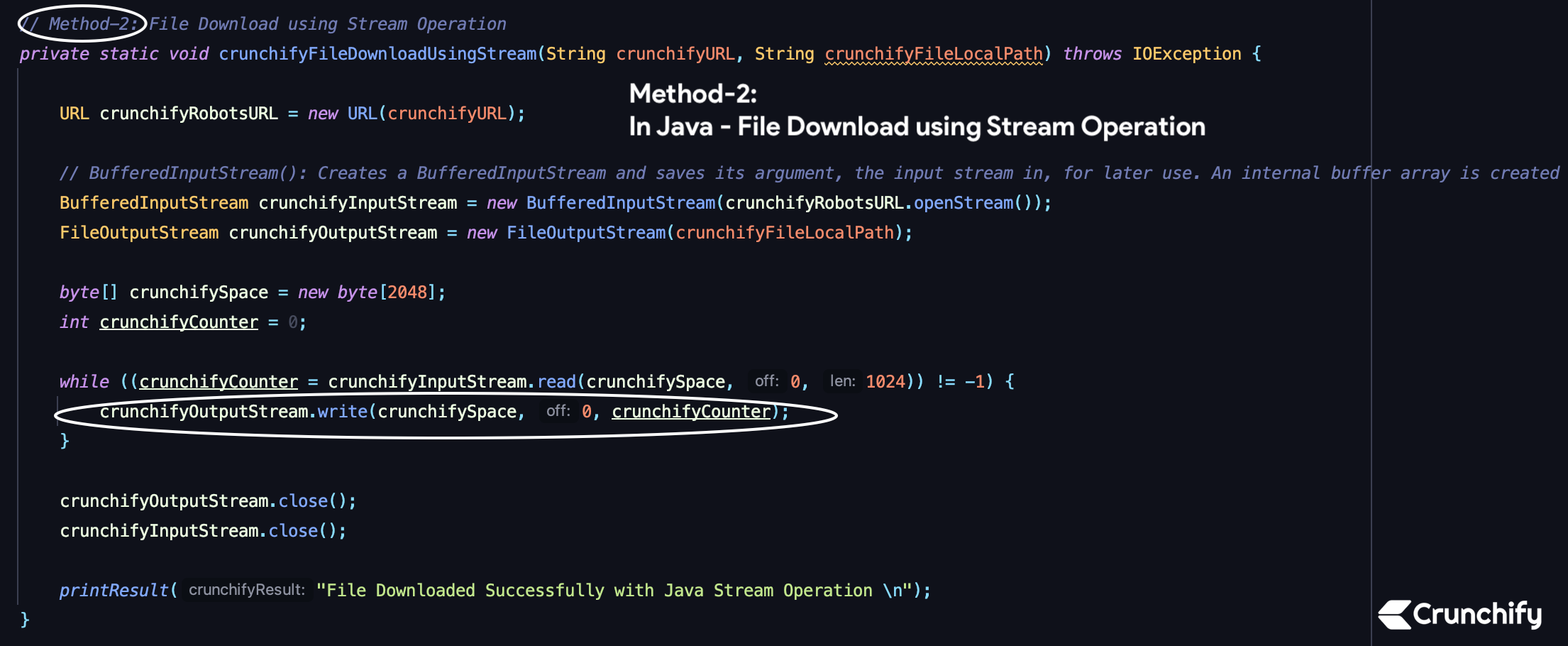Image resolution: width=1568 pixels, height=646 pixels.
Task: Click the write method on crunchifyOutputStream
Action: (x=342, y=412)
